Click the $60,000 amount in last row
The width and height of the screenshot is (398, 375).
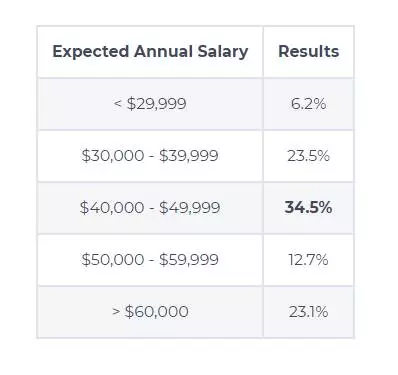coord(157,312)
